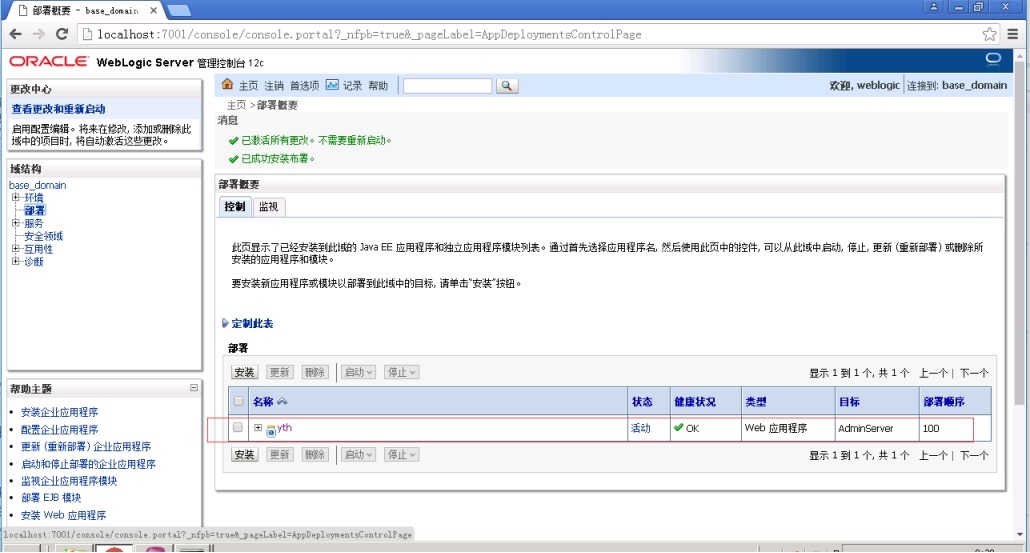Screen dimensions: 1030x553
Task: Expand the yth deployment row
Action: point(258,428)
